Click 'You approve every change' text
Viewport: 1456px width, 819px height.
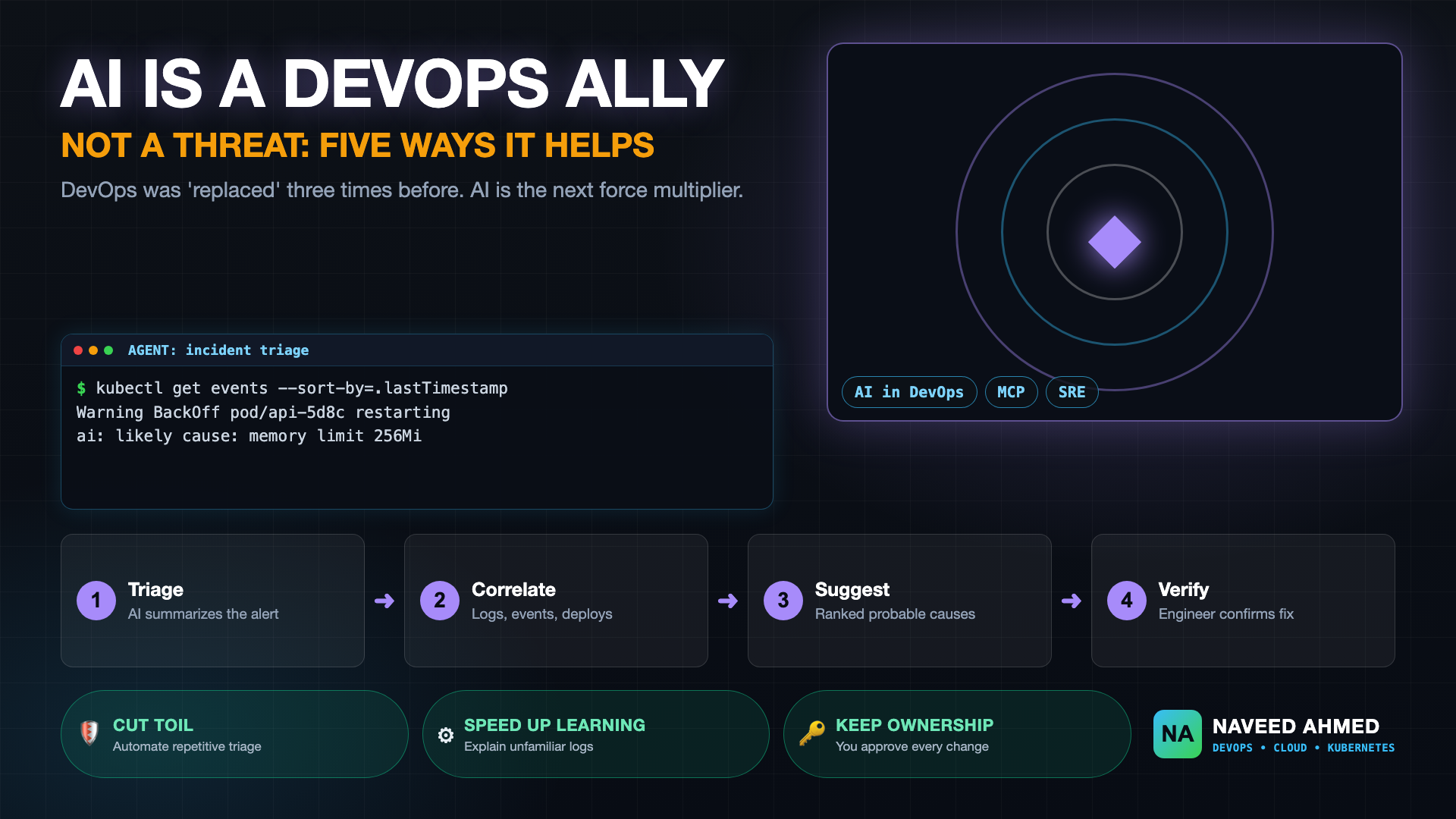[x=912, y=747]
